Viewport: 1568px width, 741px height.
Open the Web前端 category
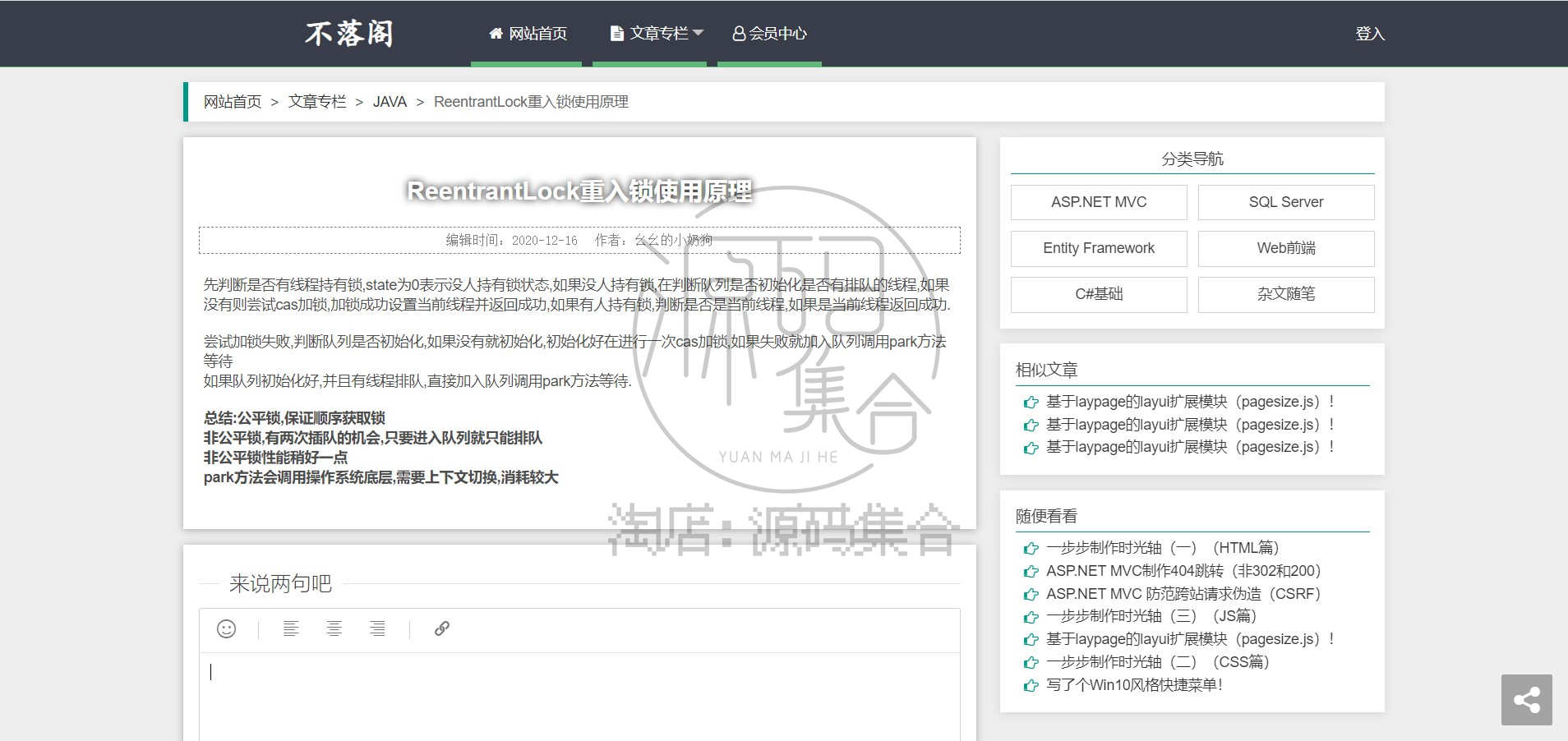coord(1286,248)
